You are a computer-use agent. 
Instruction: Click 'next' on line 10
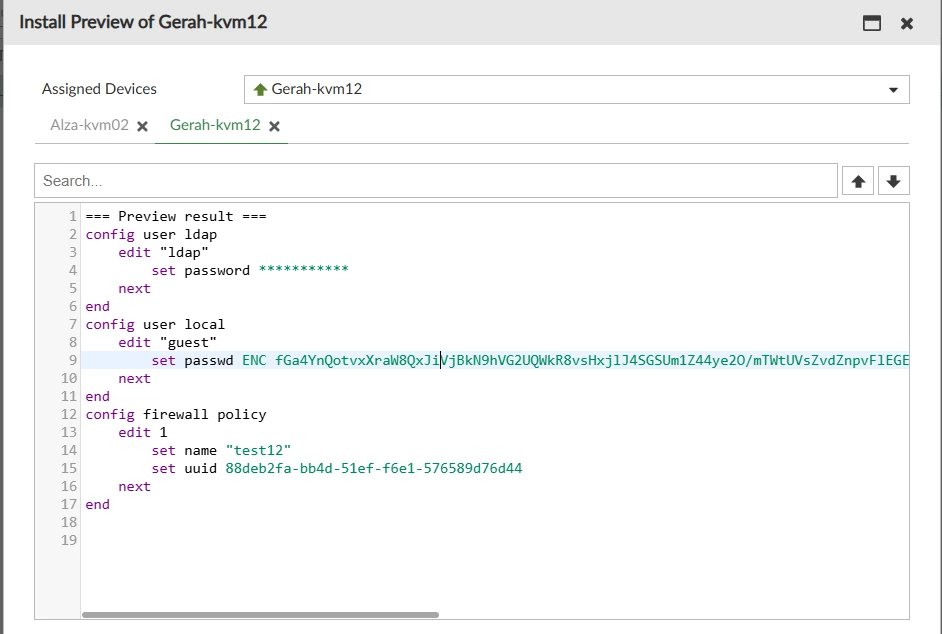tap(135, 379)
